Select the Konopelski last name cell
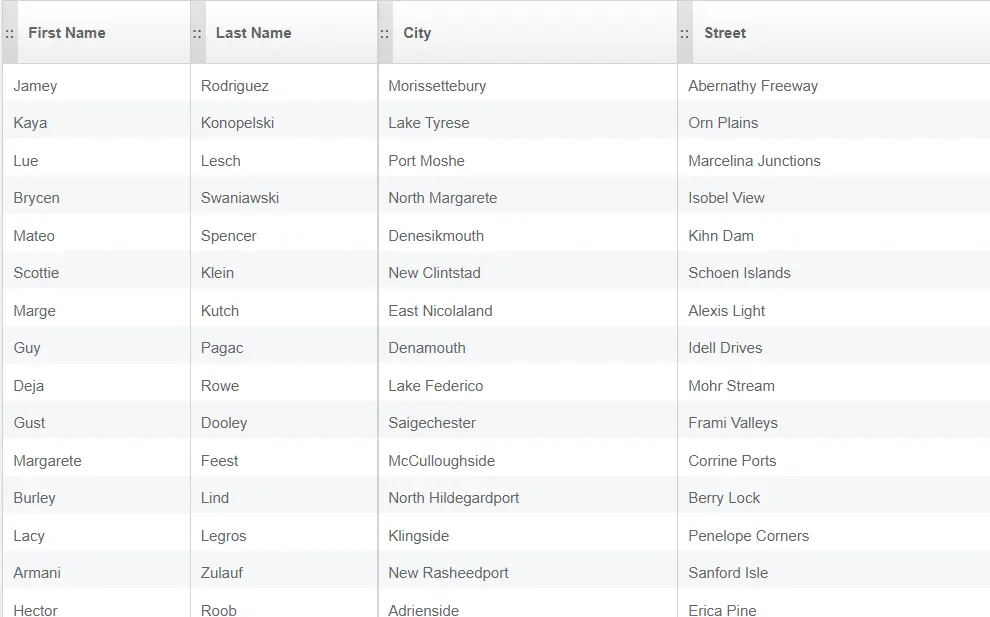990x617 pixels. click(283, 123)
